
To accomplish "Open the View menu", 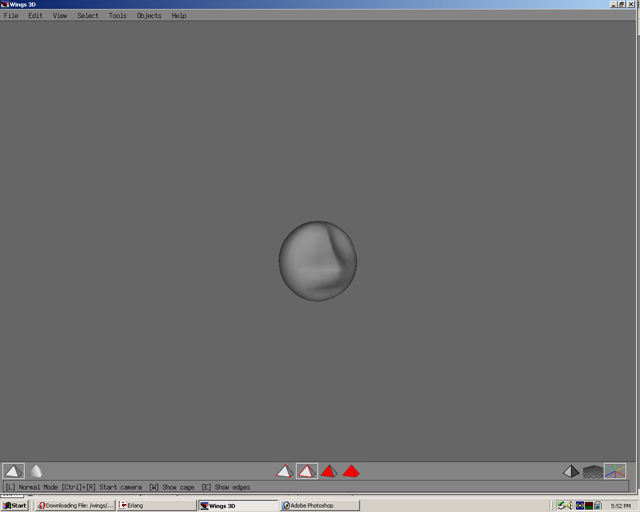I will pos(60,16).
